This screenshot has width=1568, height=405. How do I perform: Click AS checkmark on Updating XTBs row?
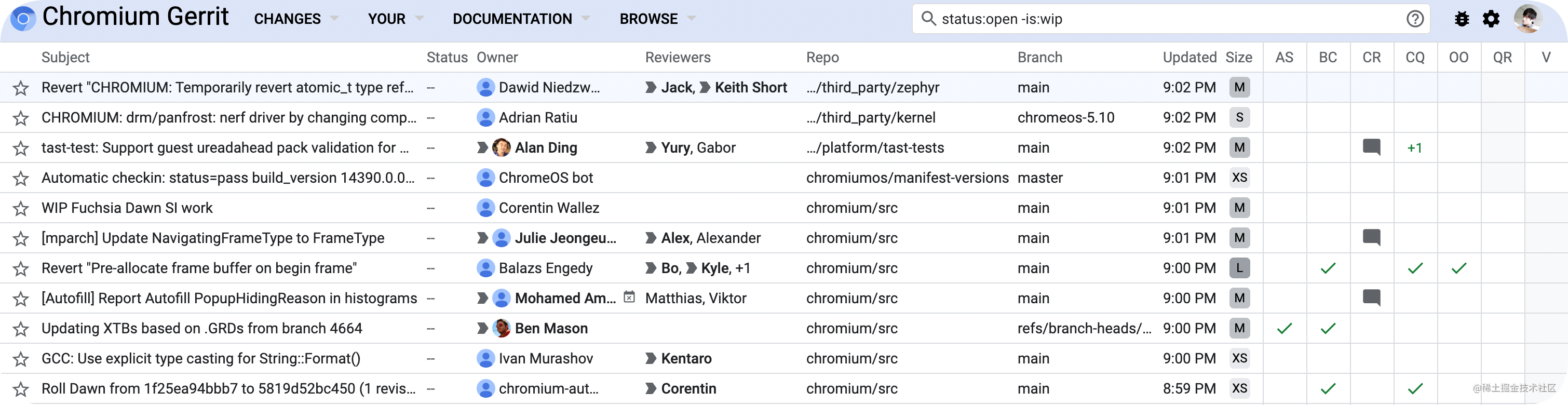[1285, 328]
